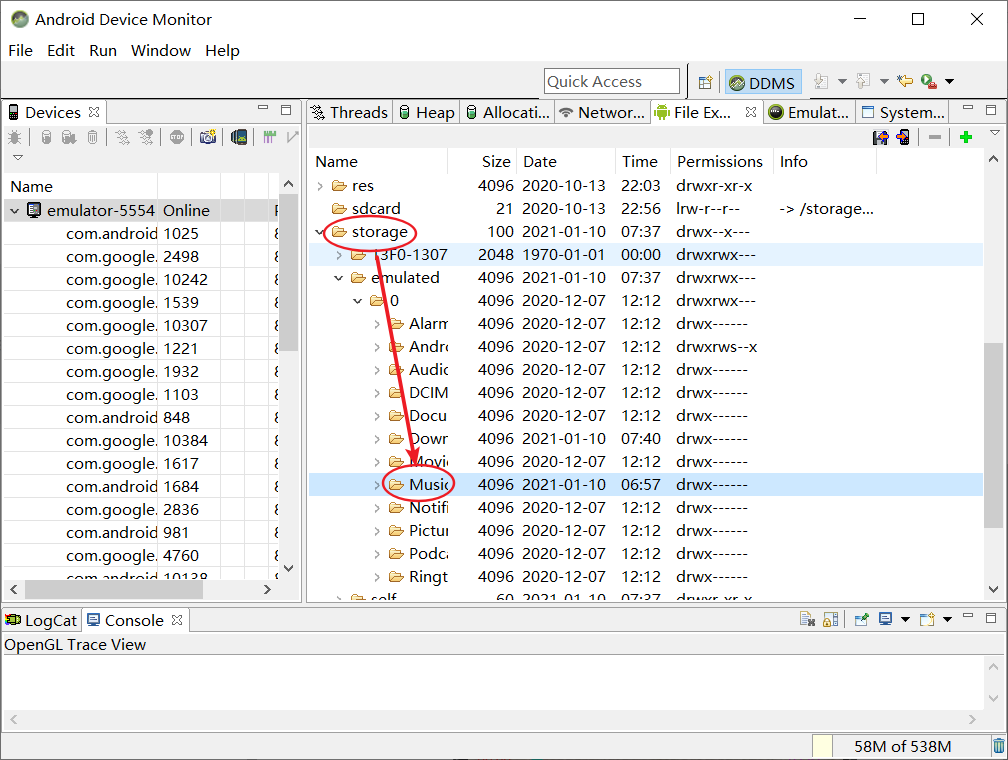
Task: Take a device screenshot with camera icon
Action: coord(208,137)
